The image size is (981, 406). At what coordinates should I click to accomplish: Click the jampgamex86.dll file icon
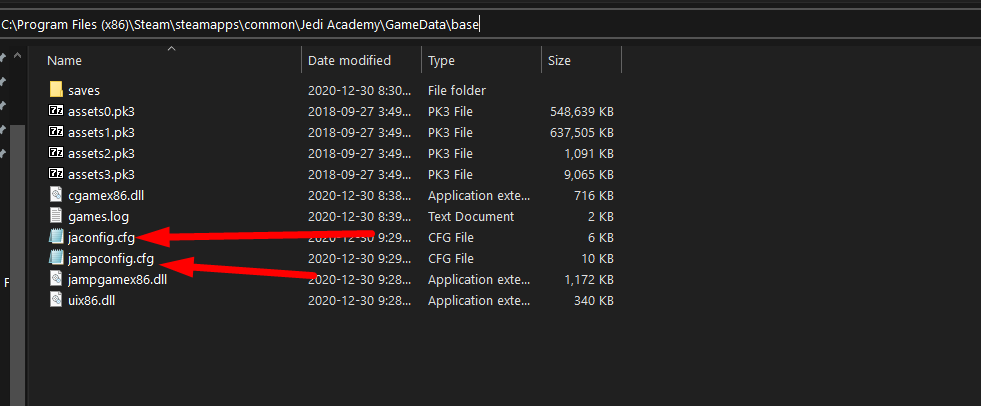(56, 279)
